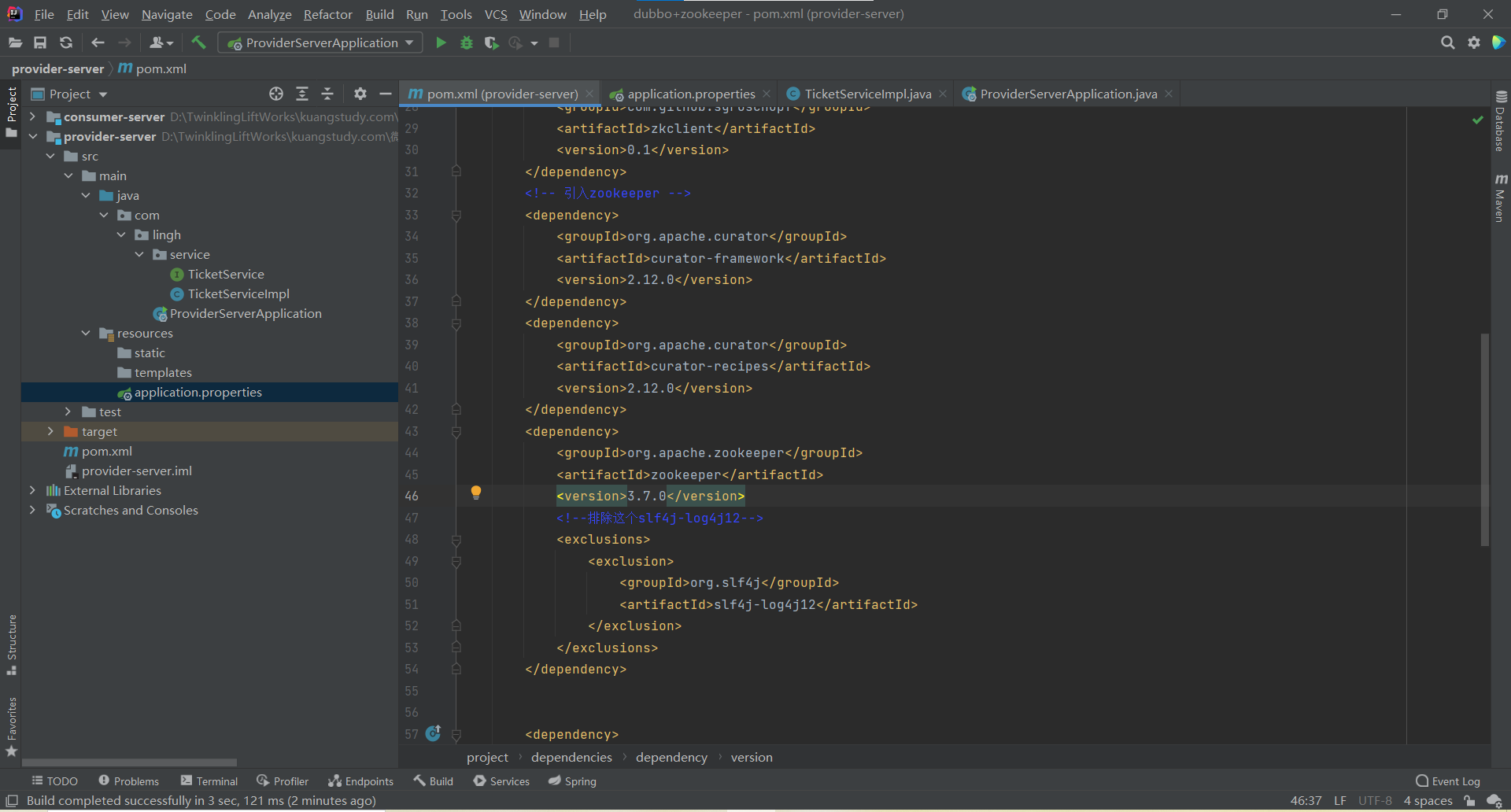
Task: Open the Analyze menu
Action: [269, 14]
